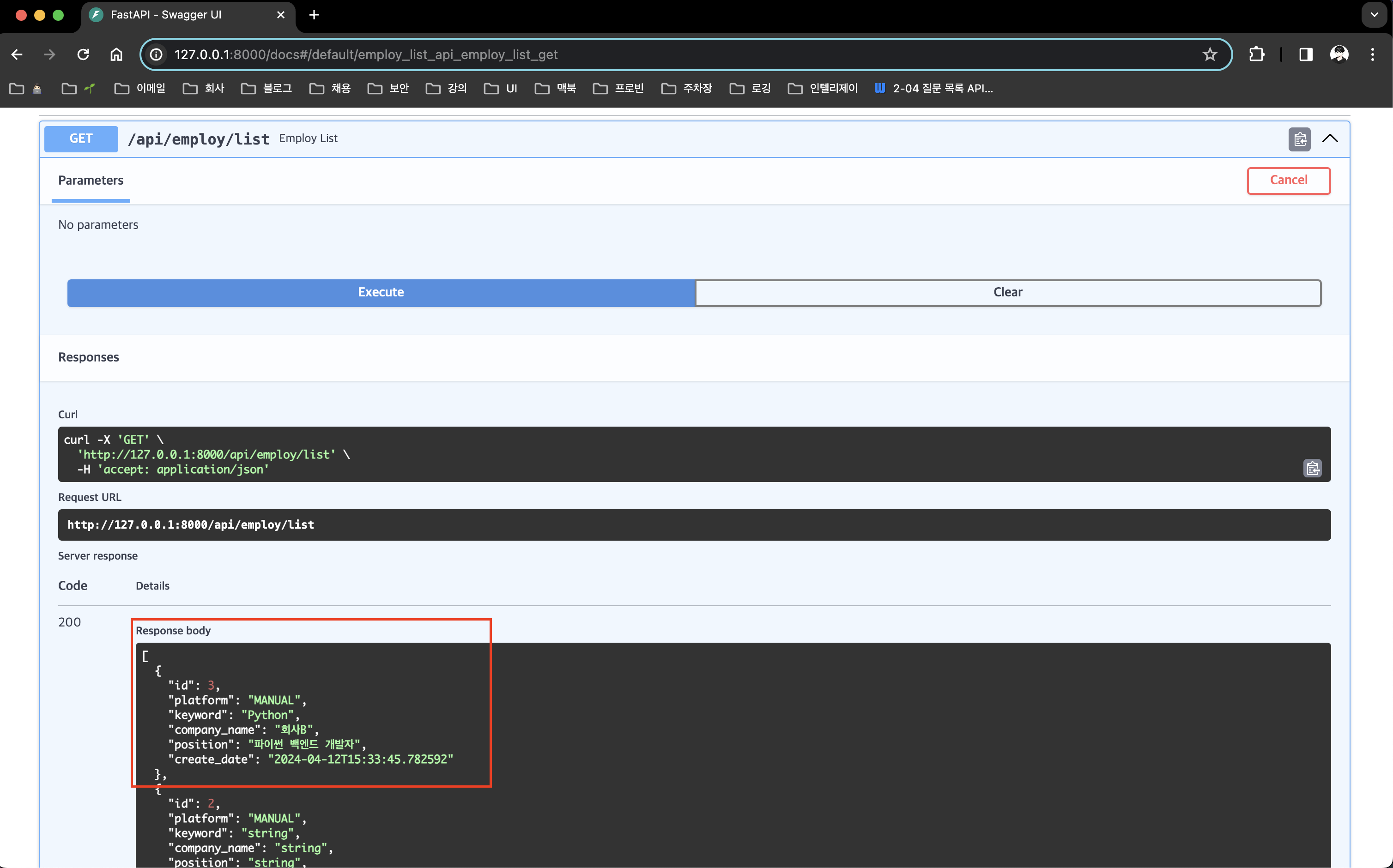Open the browser home page icon
This screenshot has height=868, width=1393.
(116, 54)
